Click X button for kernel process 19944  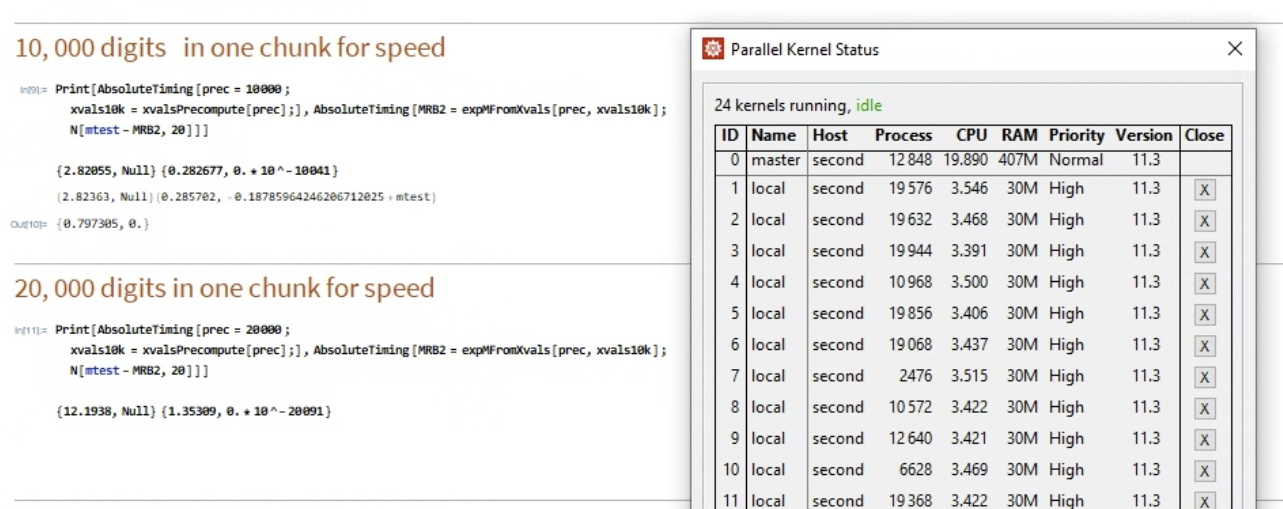click(x=1206, y=251)
